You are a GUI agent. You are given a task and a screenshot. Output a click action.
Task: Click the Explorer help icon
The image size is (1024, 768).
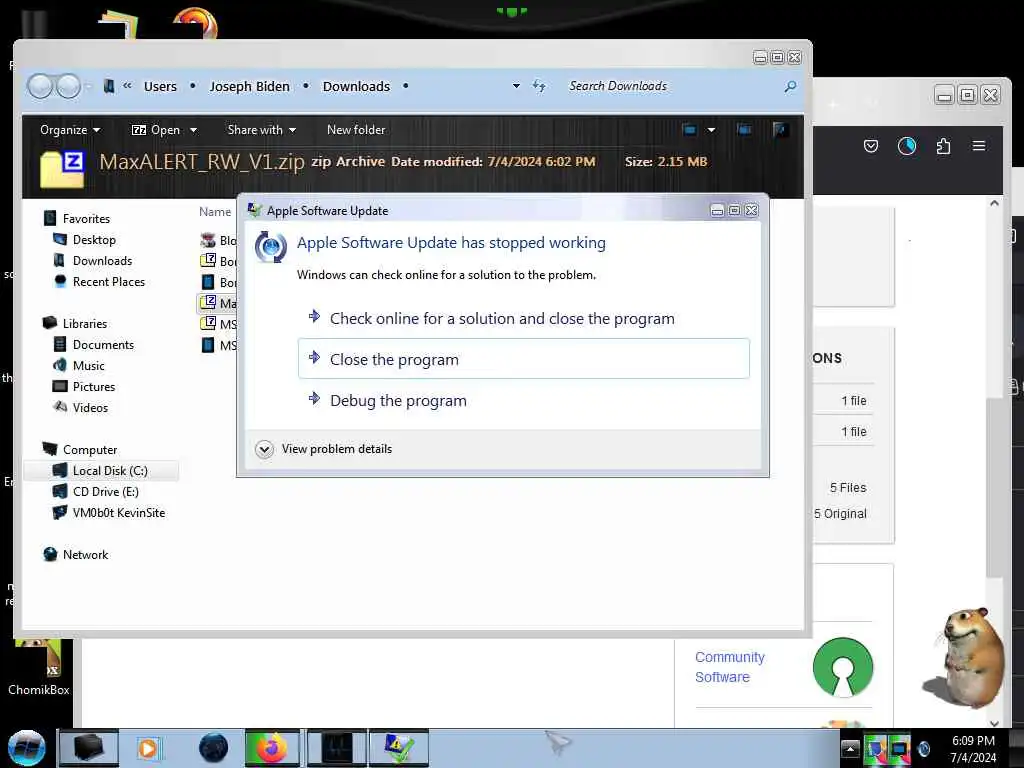[780, 130]
